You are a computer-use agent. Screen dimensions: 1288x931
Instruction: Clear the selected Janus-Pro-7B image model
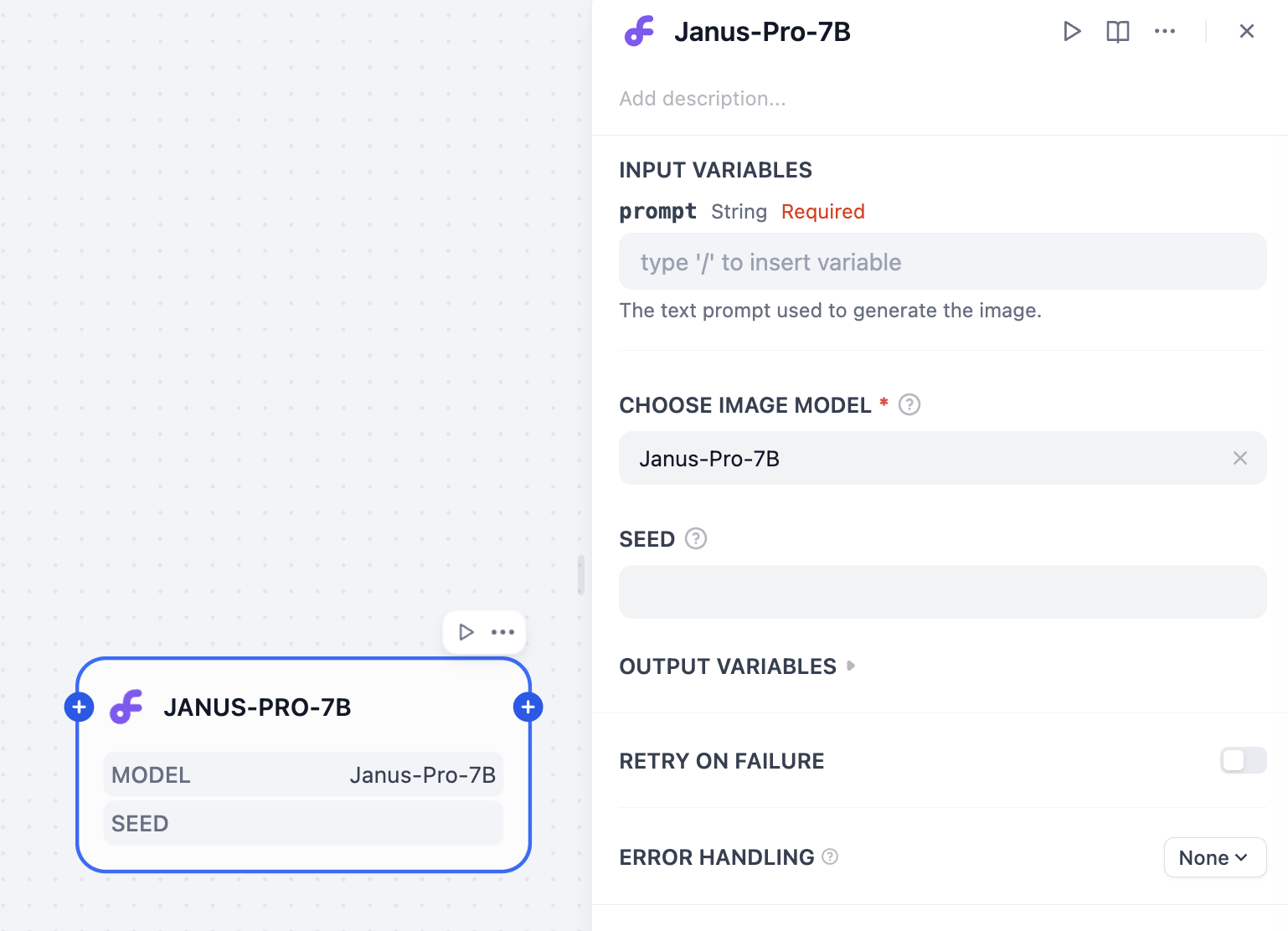point(1240,458)
